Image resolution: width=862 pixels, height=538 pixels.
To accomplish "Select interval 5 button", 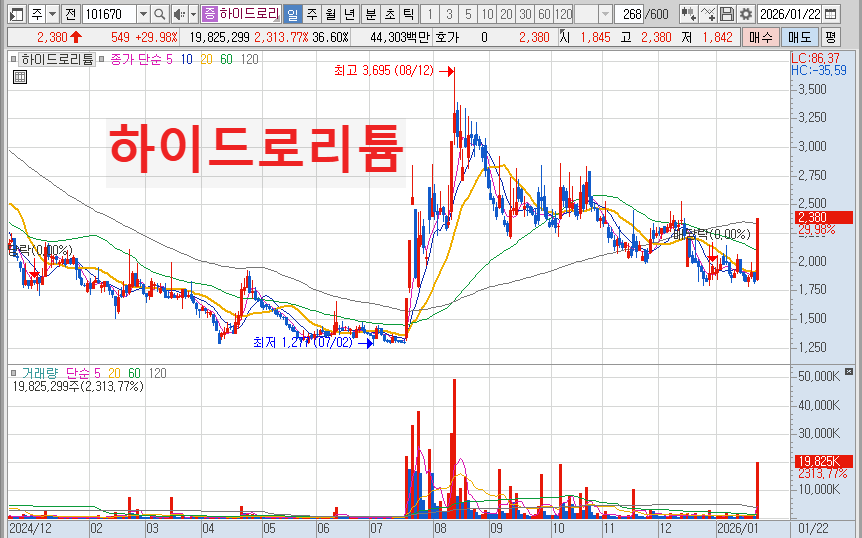I will click(x=468, y=14).
